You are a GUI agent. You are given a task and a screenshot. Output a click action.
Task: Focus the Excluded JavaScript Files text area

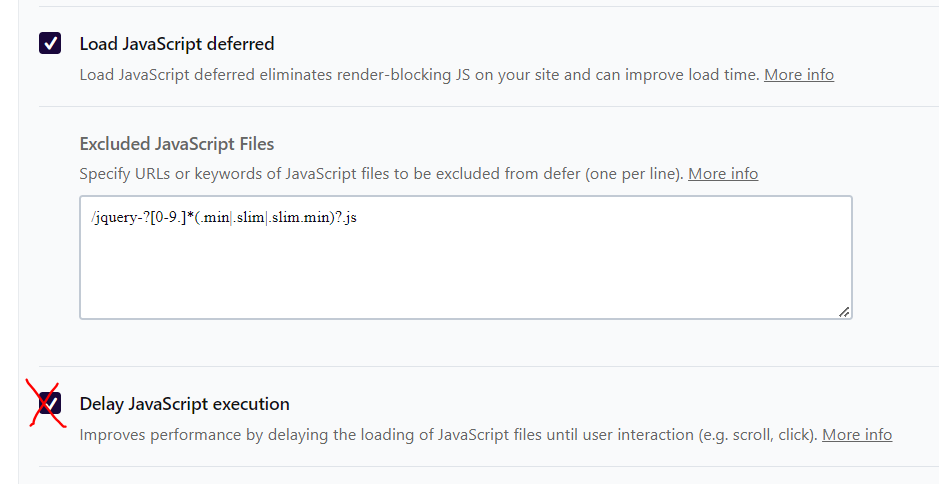[x=465, y=270]
